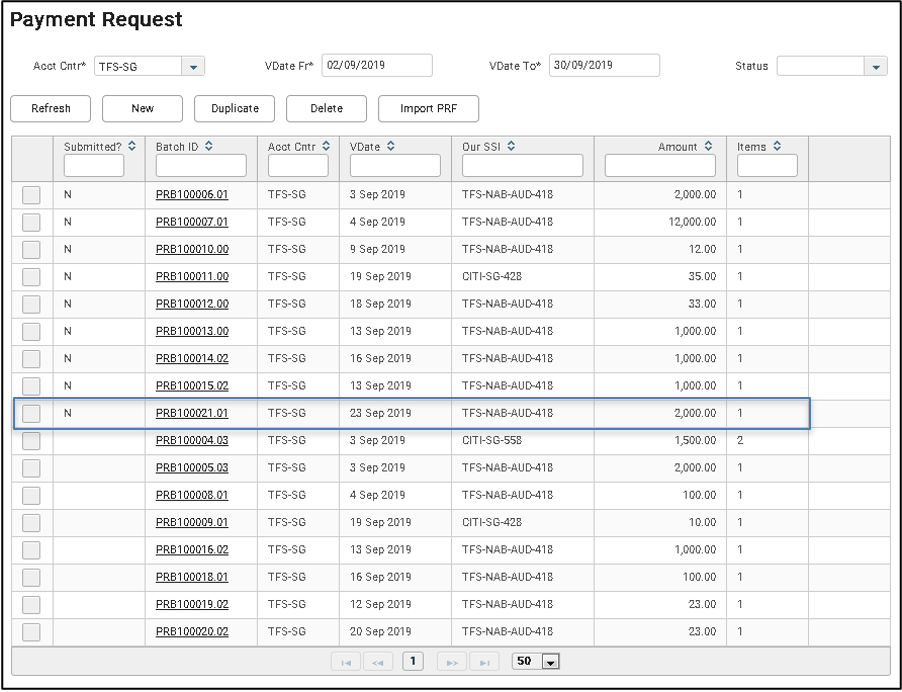Sort by Amount column arrows
The height and width of the screenshot is (692, 902).
coord(709,147)
